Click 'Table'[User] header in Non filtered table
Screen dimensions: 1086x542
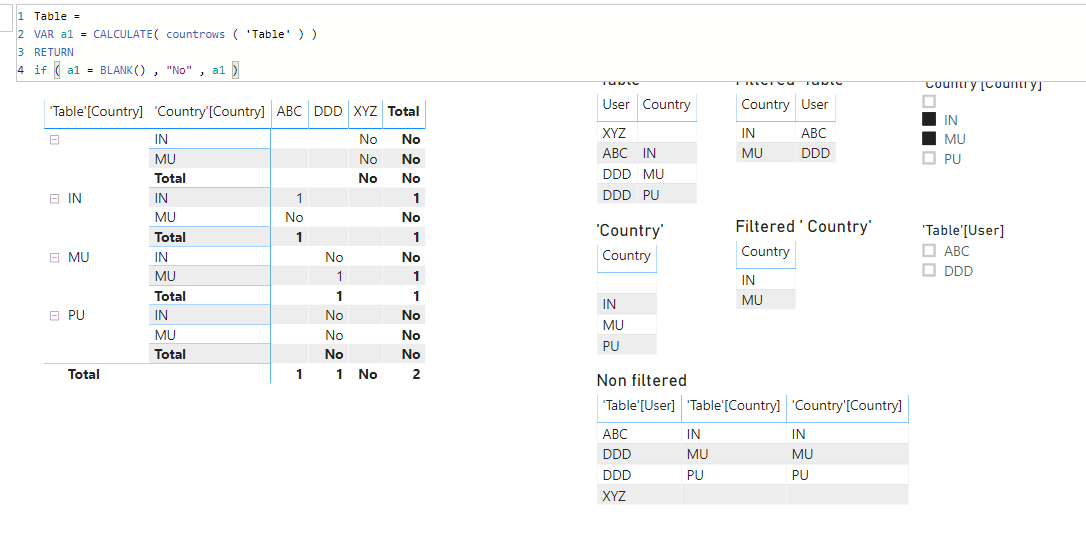click(x=639, y=406)
